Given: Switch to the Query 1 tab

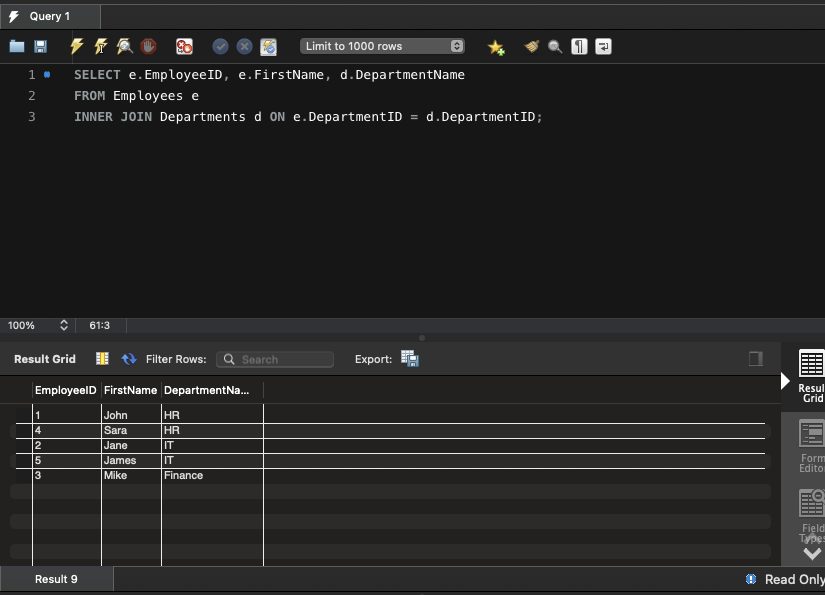Looking at the screenshot, I should (x=50, y=16).
